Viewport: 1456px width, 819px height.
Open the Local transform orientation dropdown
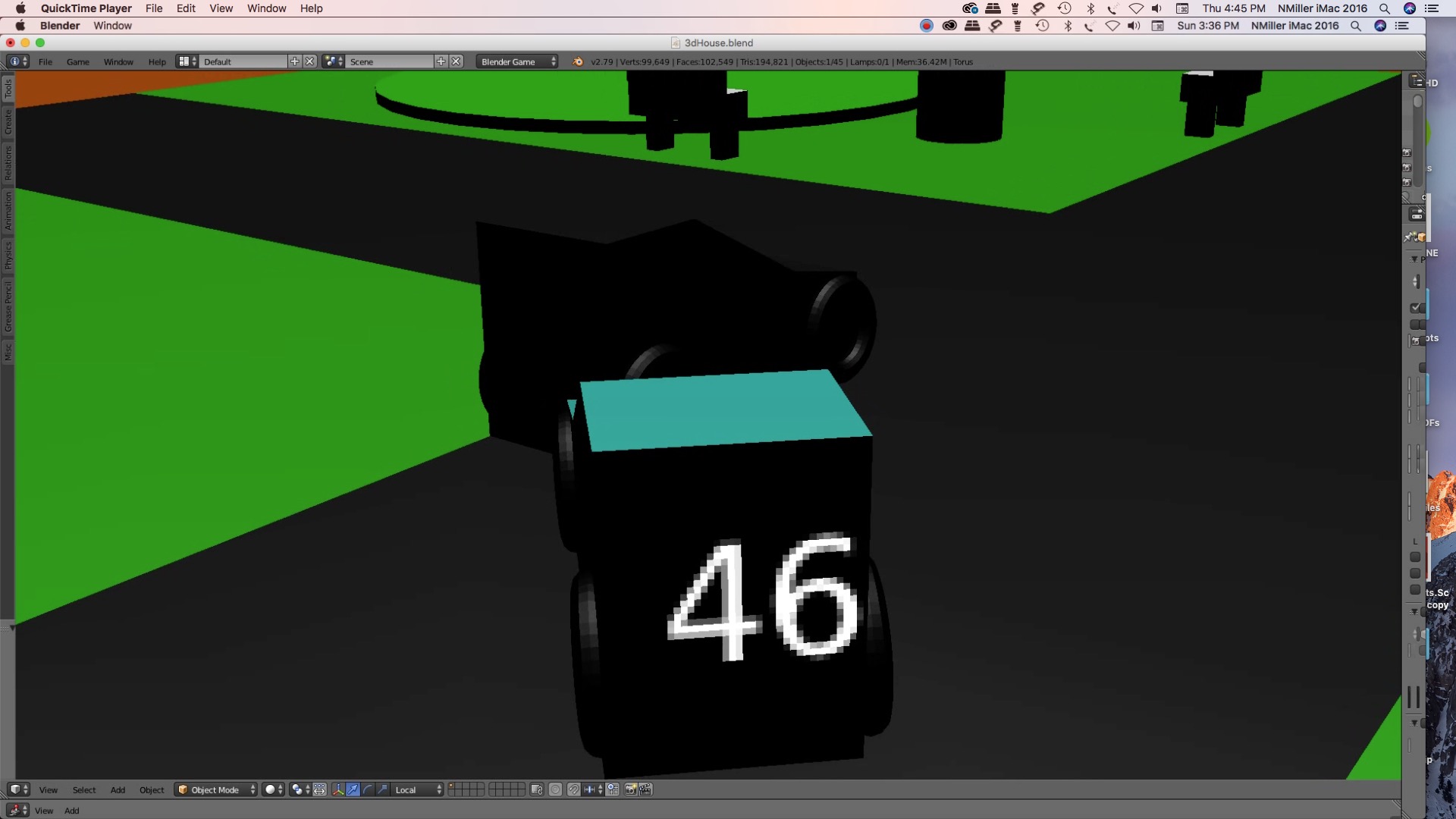pos(418,789)
